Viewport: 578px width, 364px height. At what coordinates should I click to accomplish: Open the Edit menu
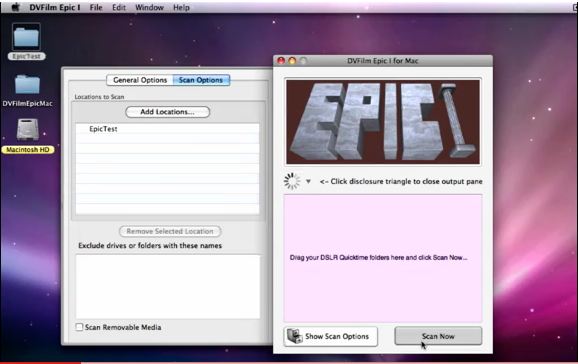119,7
